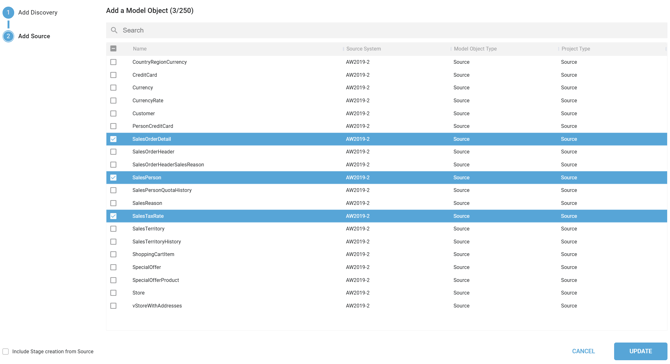
Task: Uncheck the SalesPerson row checkbox
Action: tap(113, 177)
